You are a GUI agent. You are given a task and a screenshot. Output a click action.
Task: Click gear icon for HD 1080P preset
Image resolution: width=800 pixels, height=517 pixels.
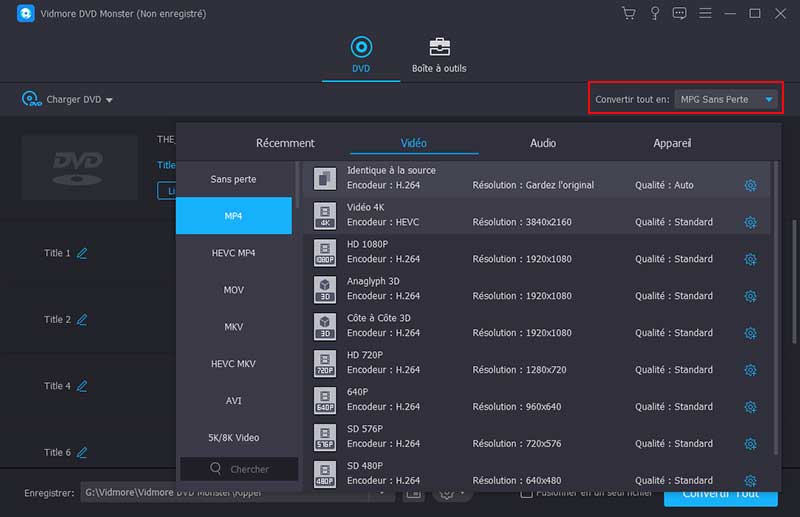750,259
